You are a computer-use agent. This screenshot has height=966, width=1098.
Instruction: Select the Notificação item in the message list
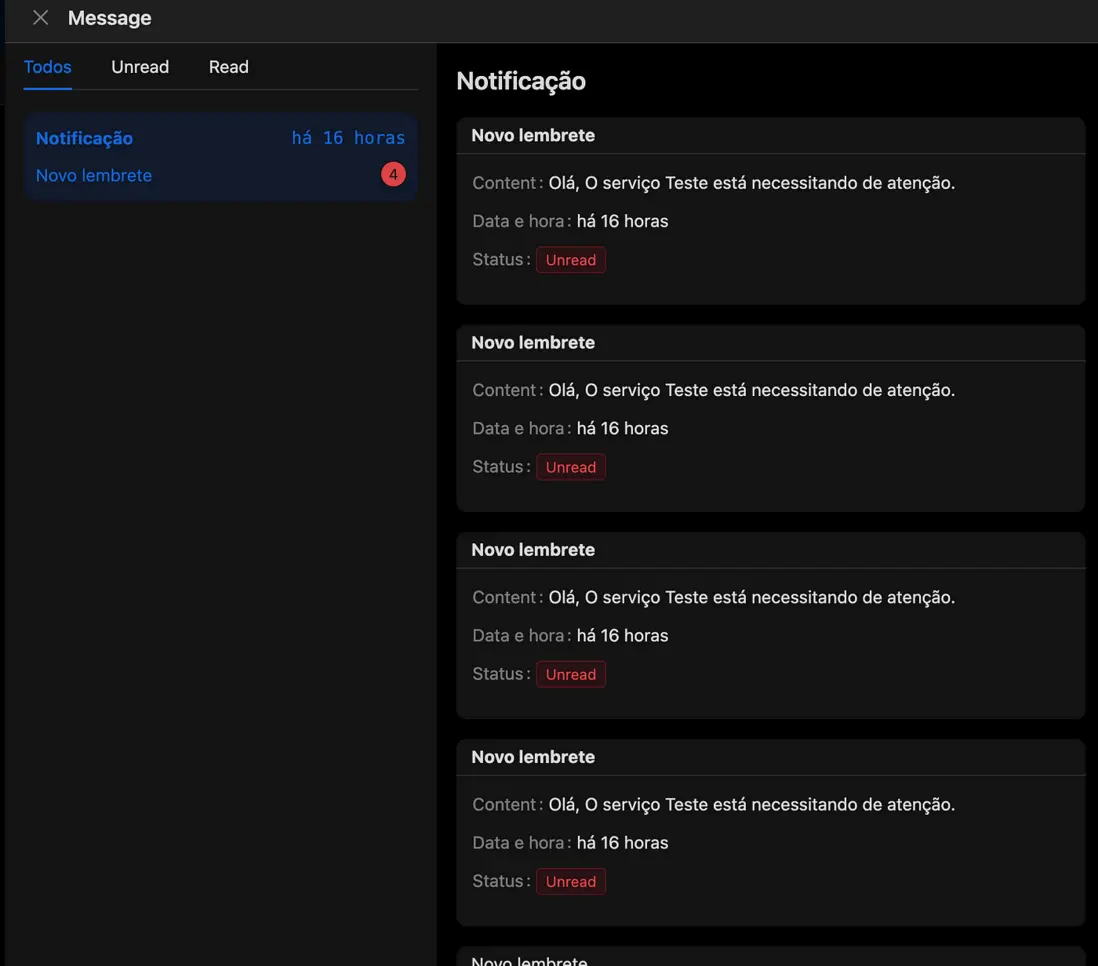[85, 138]
